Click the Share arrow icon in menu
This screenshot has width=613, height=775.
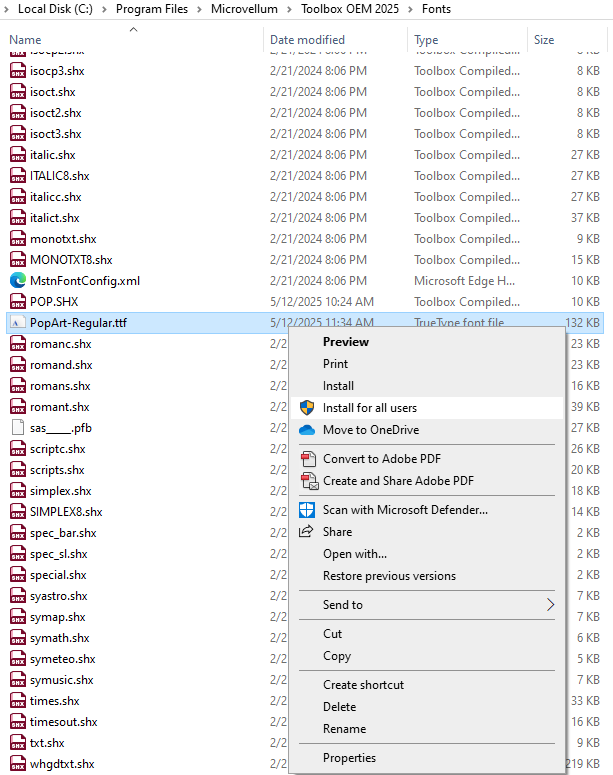point(307,532)
